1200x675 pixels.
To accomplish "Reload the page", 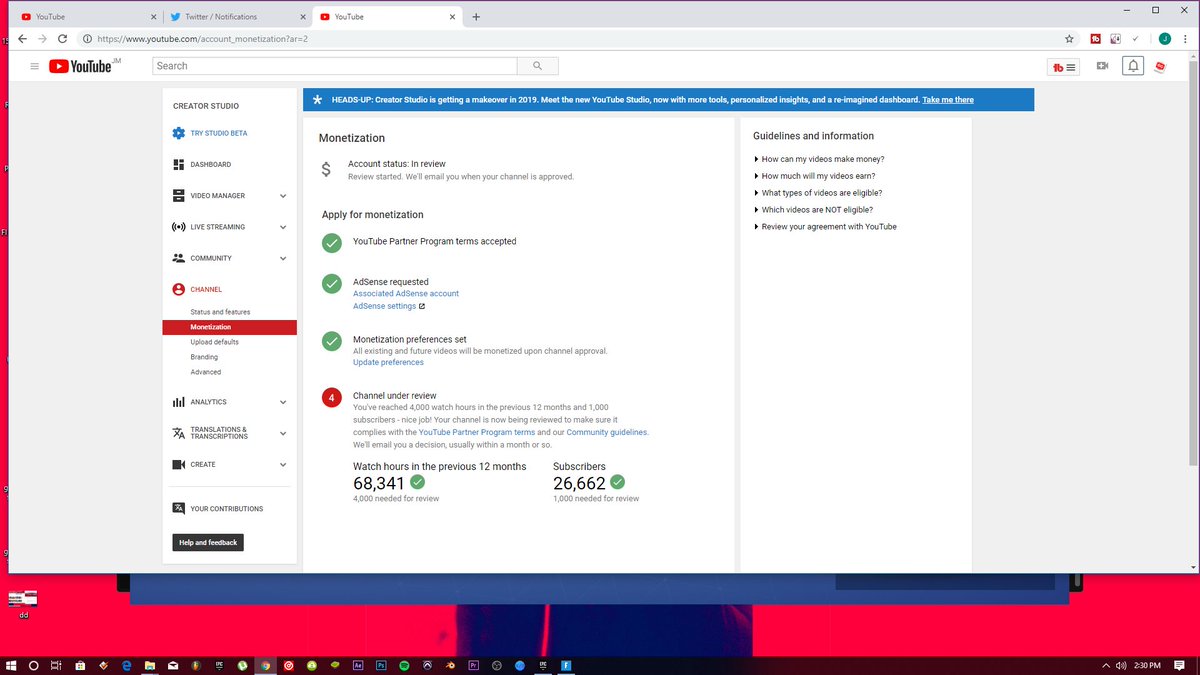I will (62, 39).
